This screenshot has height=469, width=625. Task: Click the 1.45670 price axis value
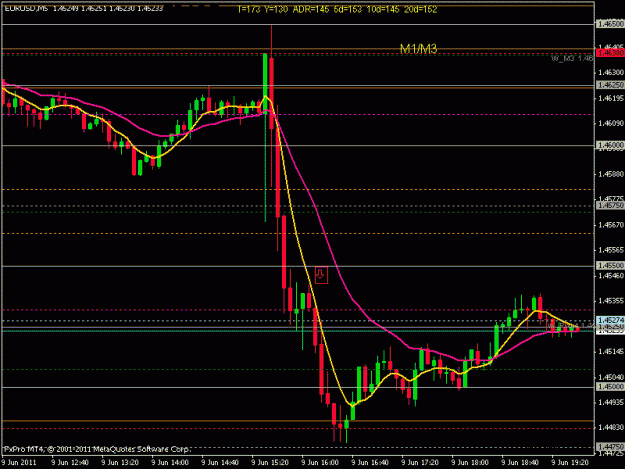[x=611, y=225]
